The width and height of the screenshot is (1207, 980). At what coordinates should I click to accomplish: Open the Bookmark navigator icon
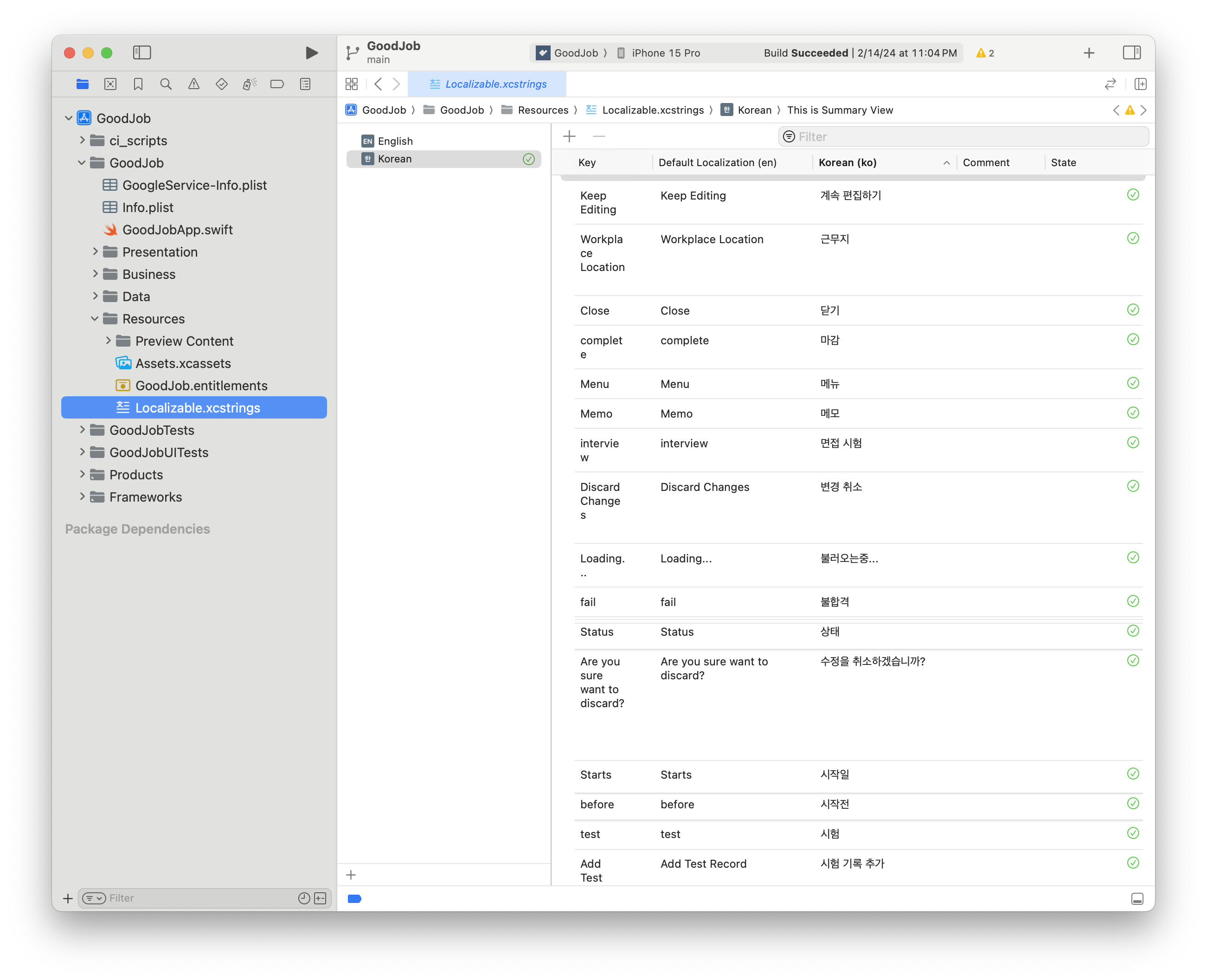click(x=138, y=84)
